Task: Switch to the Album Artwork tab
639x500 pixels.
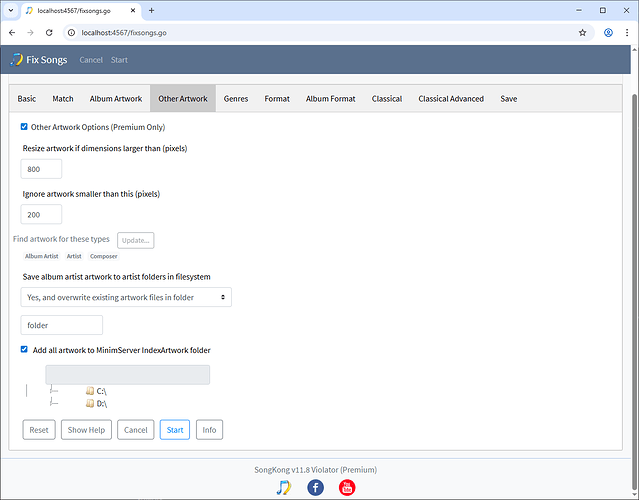Action: 116,99
